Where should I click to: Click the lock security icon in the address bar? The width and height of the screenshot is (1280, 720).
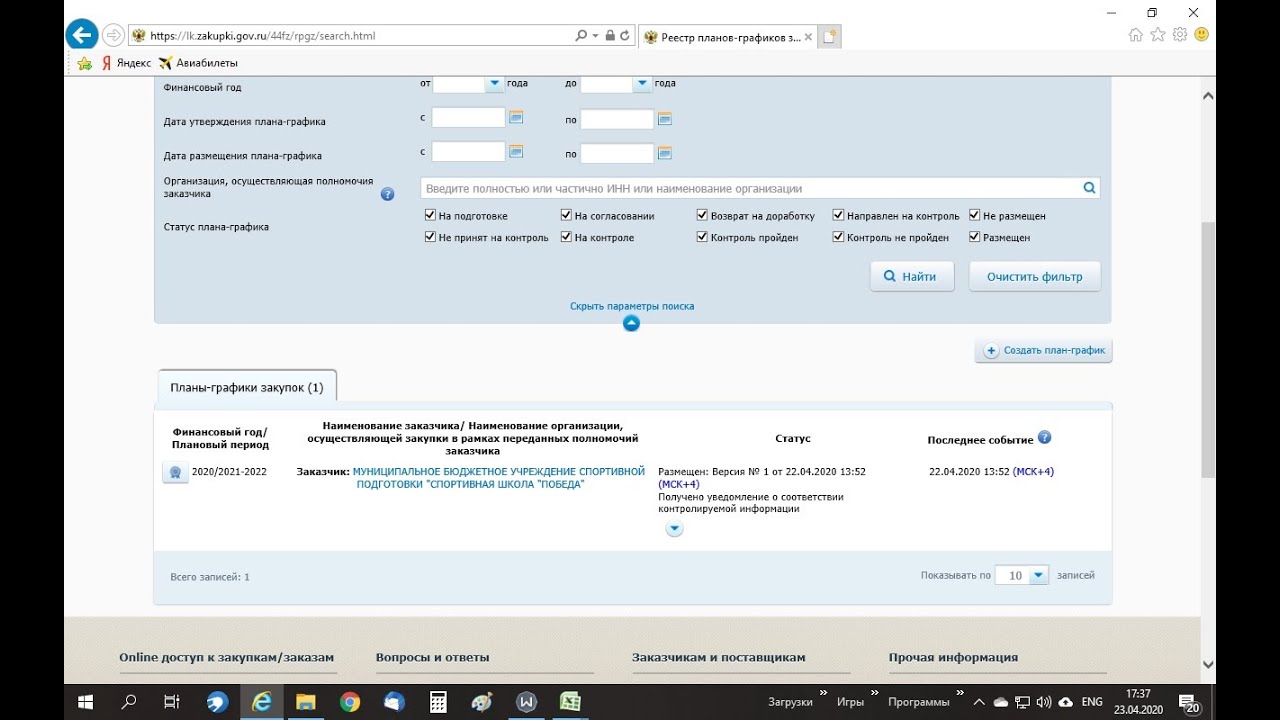point(609,35)
